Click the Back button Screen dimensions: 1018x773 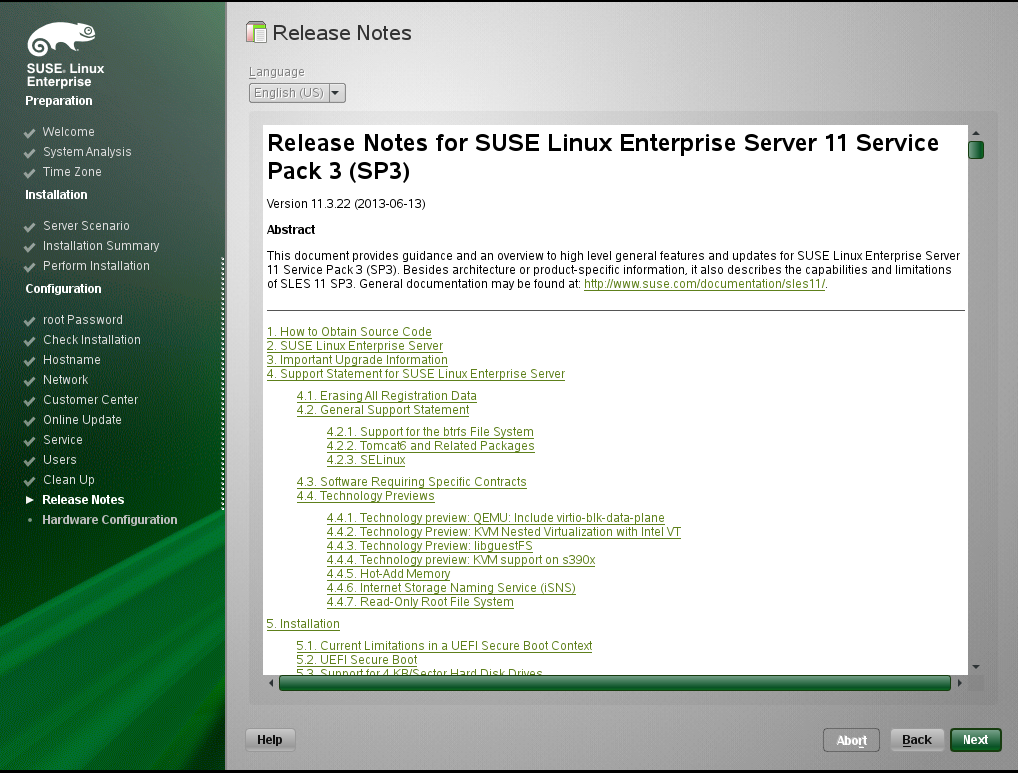pyautogui.click(x=916, y=740)
